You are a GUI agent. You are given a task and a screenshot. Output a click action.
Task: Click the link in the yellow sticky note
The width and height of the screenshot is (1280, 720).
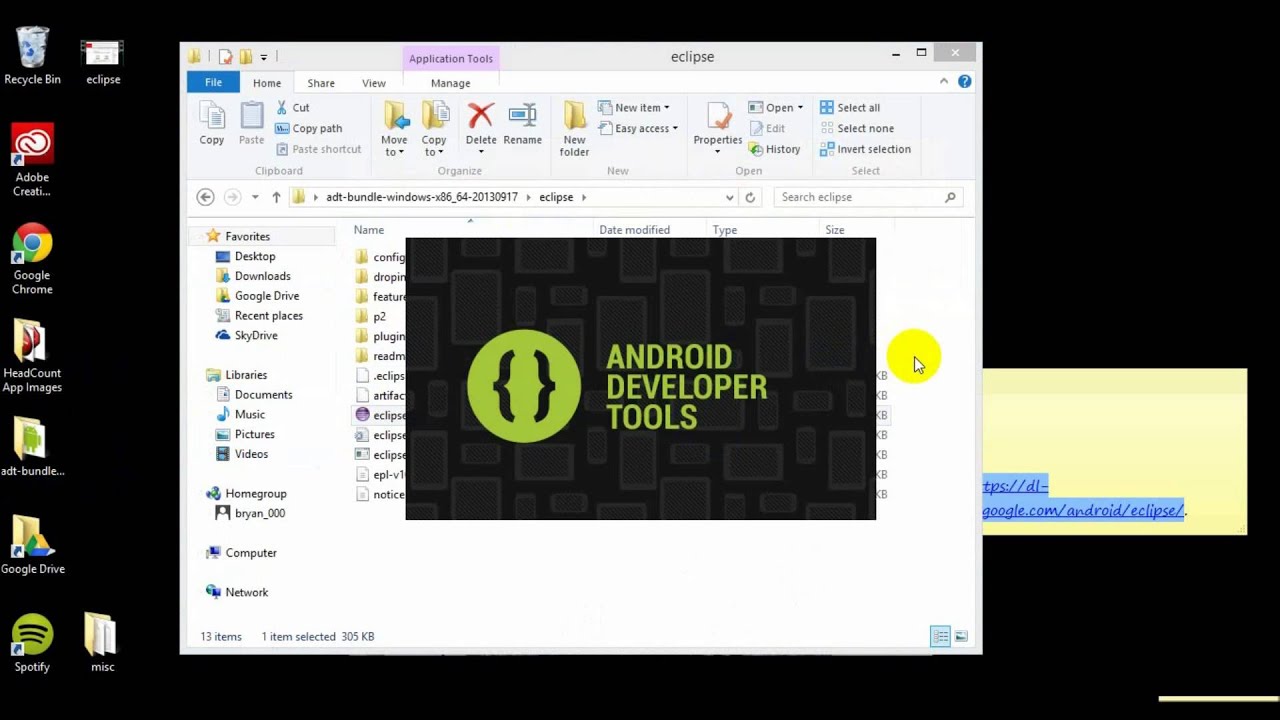coord(1083,498)
